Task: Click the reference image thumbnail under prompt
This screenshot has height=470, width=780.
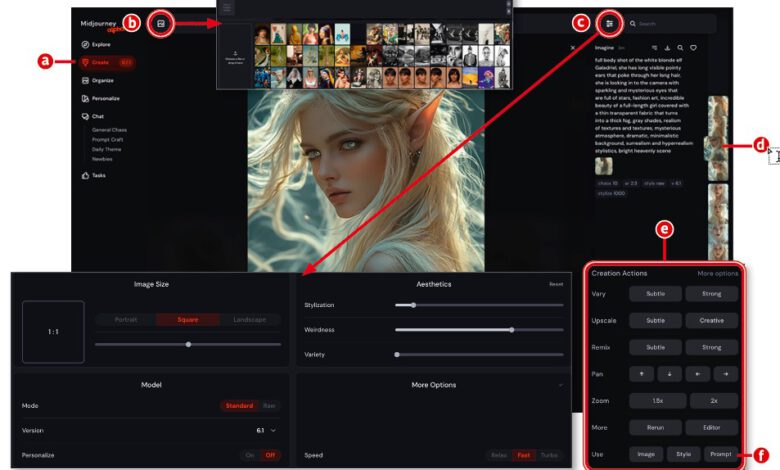Action: 604,166
